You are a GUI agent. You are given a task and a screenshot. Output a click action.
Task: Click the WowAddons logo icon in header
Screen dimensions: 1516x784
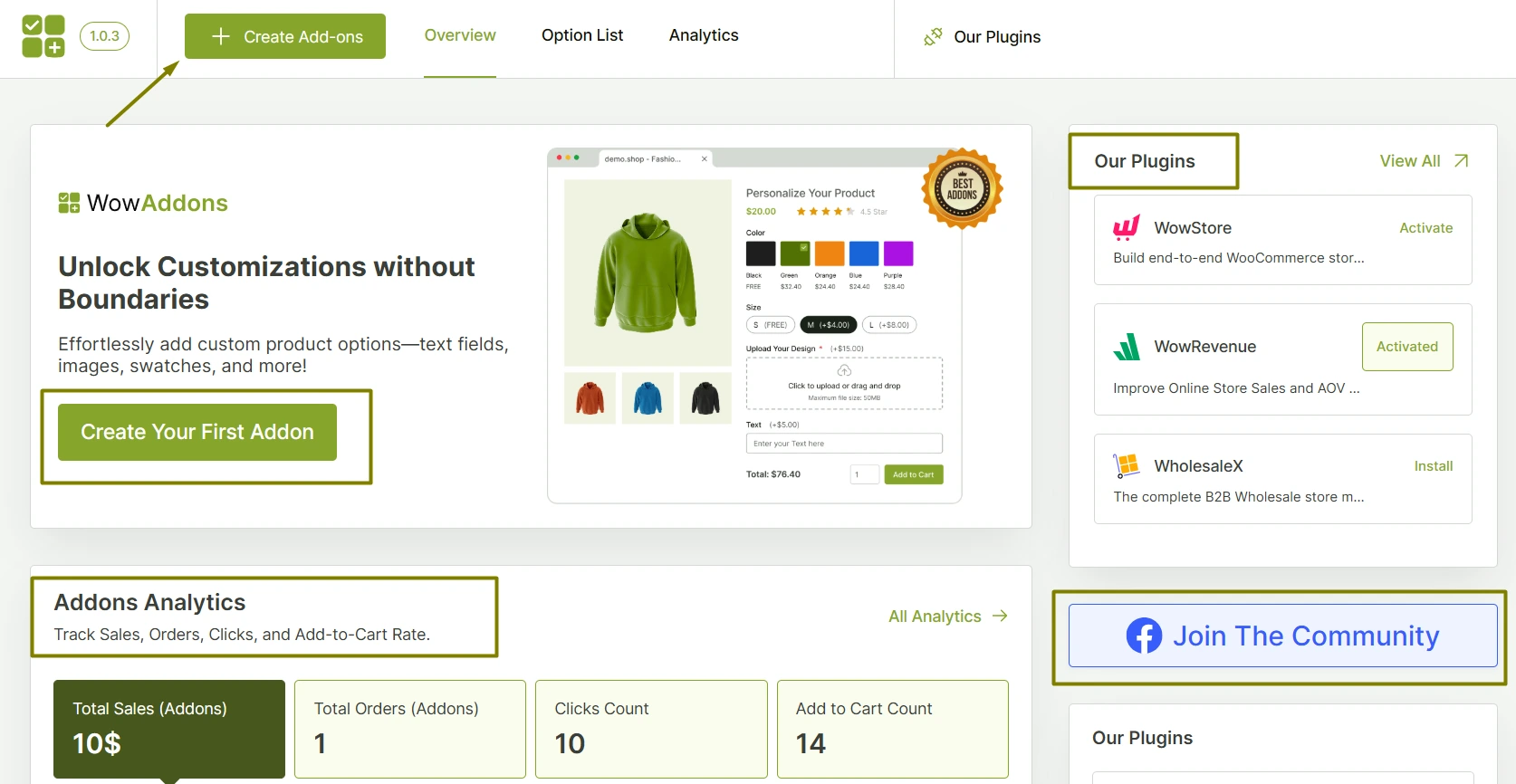pos(43,36)
